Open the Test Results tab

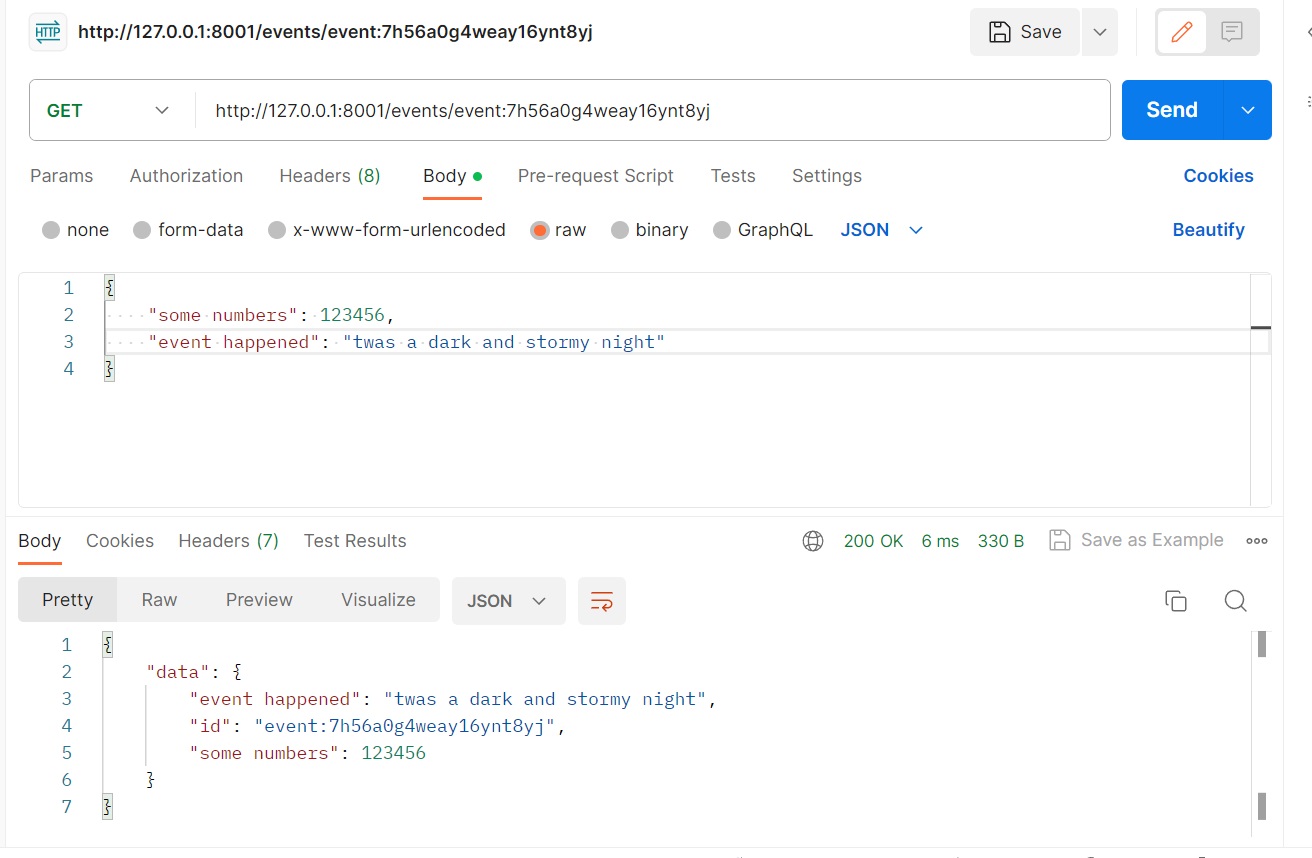355,541
